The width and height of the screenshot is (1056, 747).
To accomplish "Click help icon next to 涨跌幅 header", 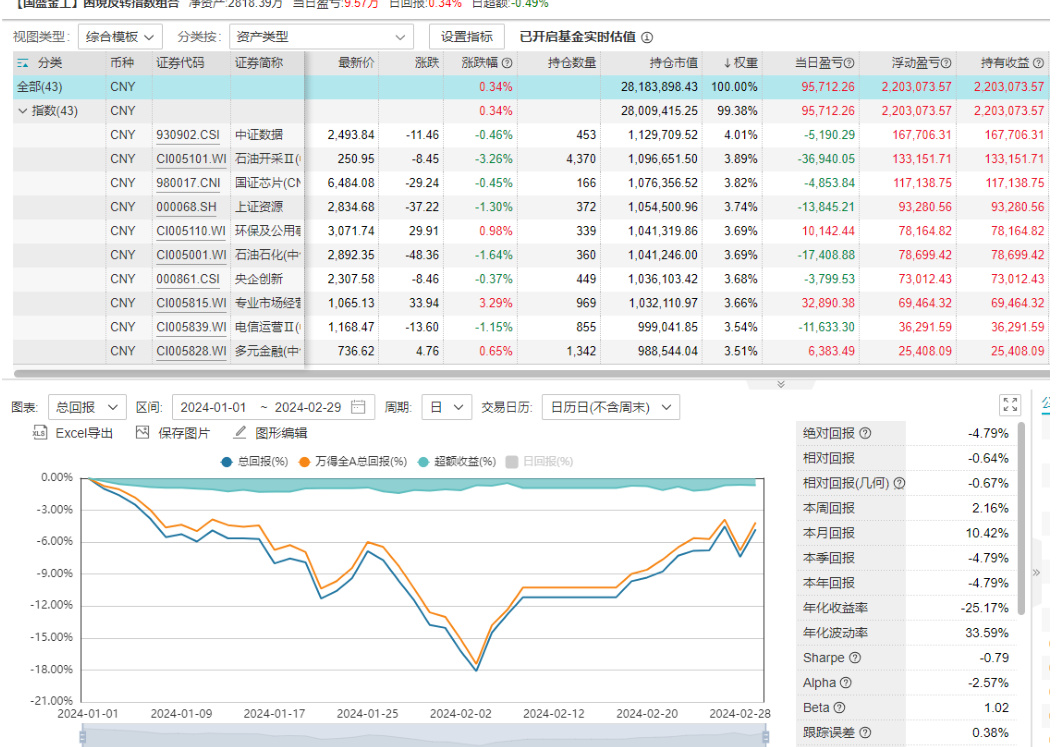I will point(507,63).
